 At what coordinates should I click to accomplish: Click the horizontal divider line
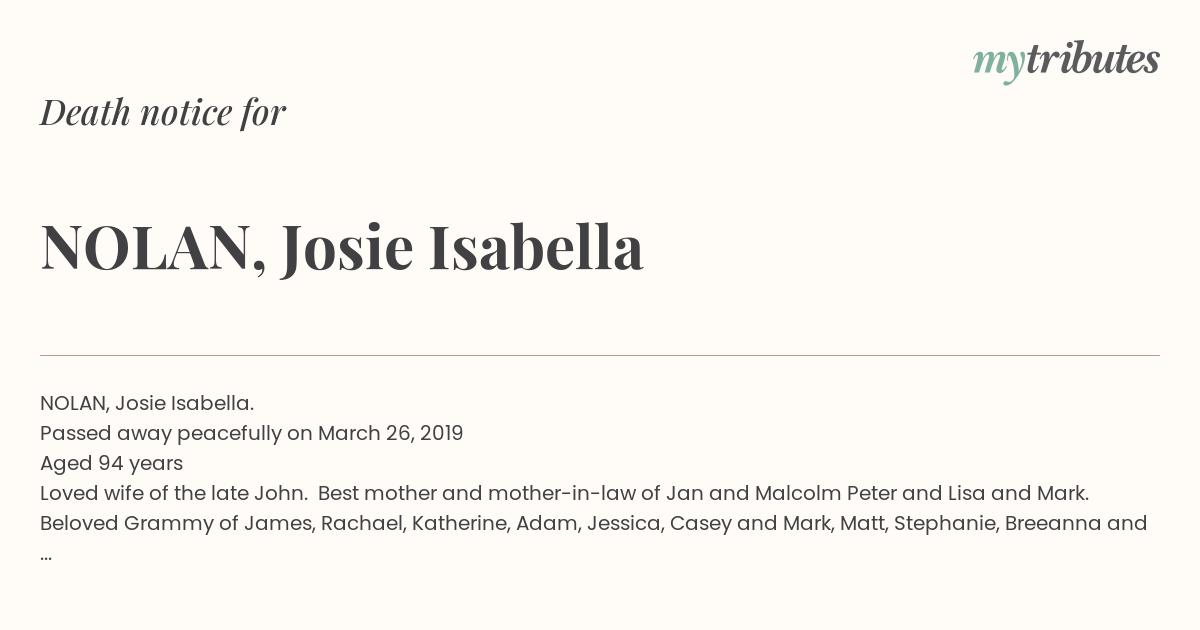click(600, 355)
